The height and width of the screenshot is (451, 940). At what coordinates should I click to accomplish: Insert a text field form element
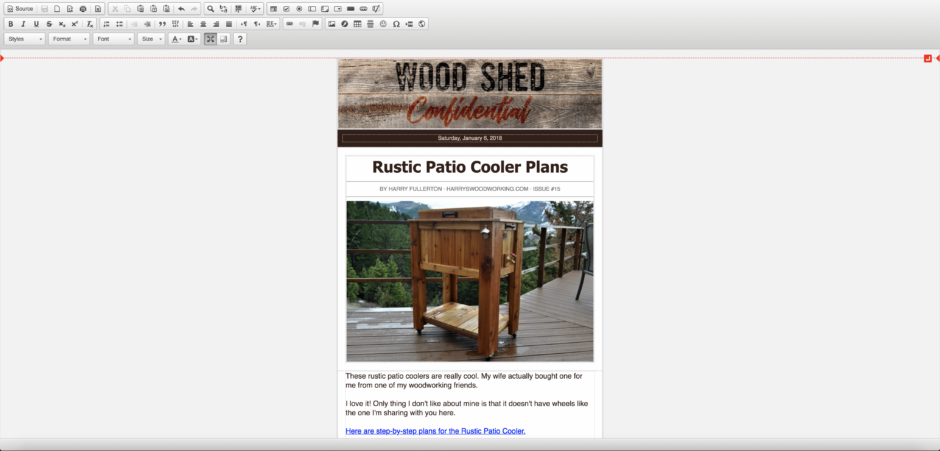tap(312, 9)
